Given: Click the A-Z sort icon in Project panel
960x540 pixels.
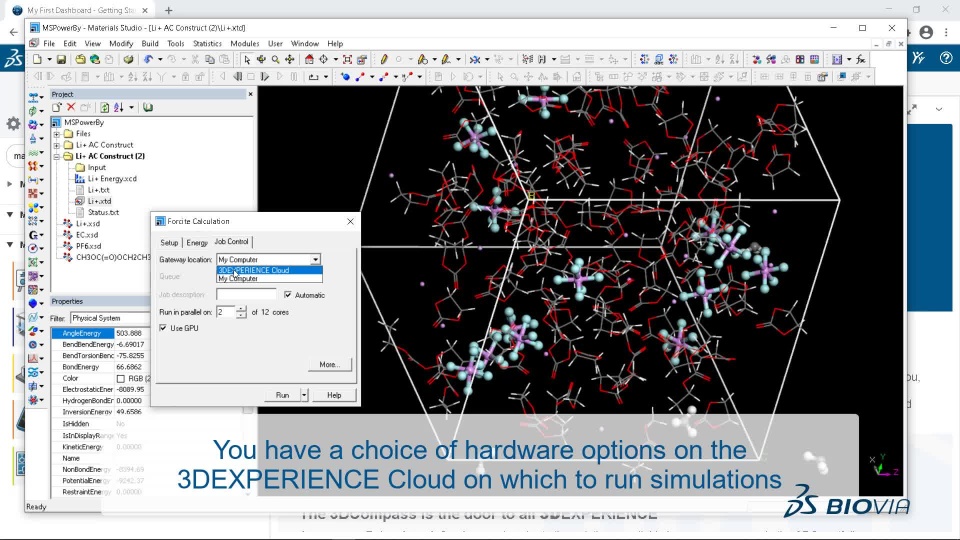Looking at the screenshot, I should 118,107.
